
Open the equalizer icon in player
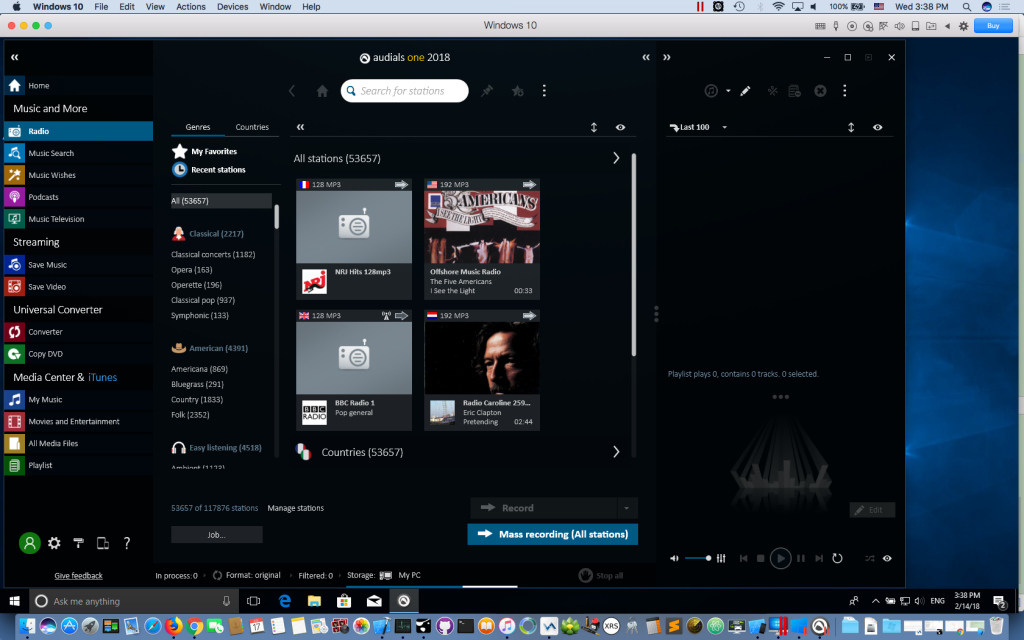pos(721,558)
